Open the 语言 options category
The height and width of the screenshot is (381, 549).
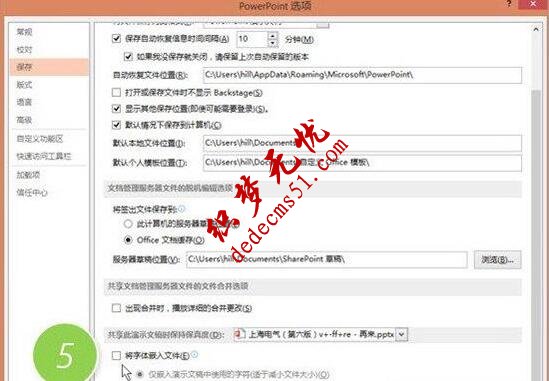coord(24,102)
